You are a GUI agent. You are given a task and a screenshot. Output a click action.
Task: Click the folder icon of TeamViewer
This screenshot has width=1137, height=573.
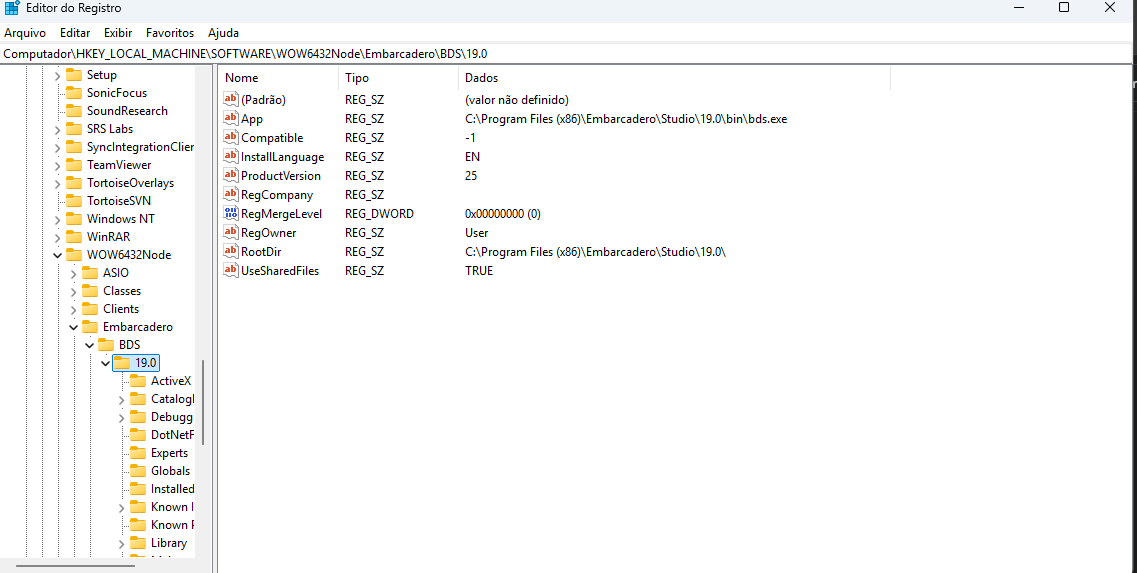pyautogui.click(x=74, y=165)
